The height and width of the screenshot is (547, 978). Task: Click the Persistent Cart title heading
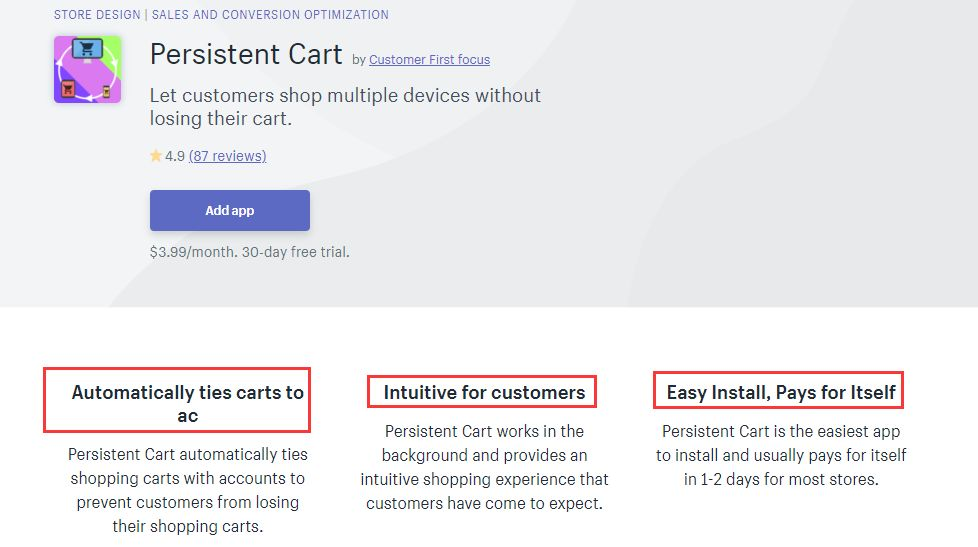coord(246,54)
